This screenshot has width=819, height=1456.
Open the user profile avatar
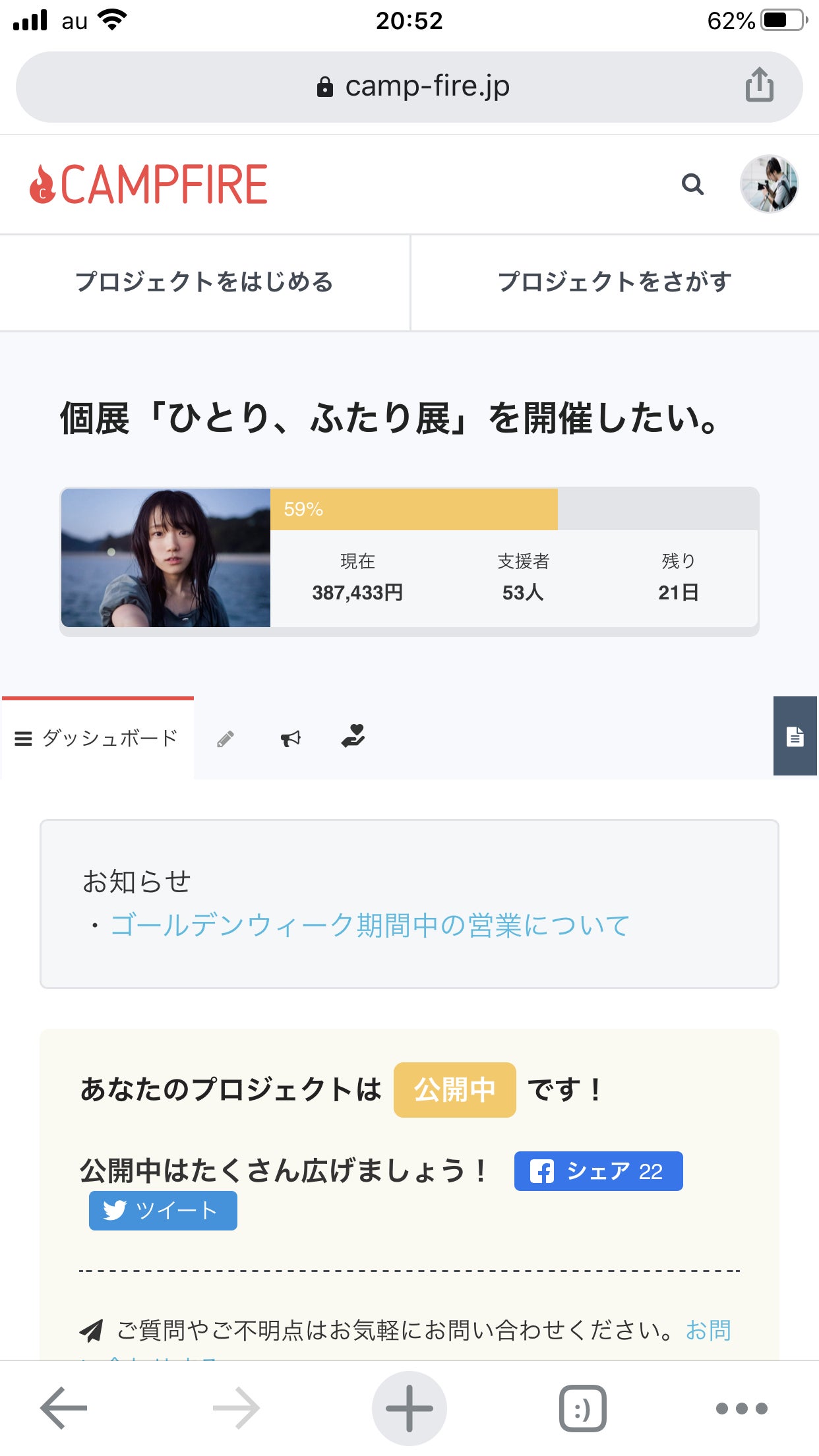(x=769, y=185)
